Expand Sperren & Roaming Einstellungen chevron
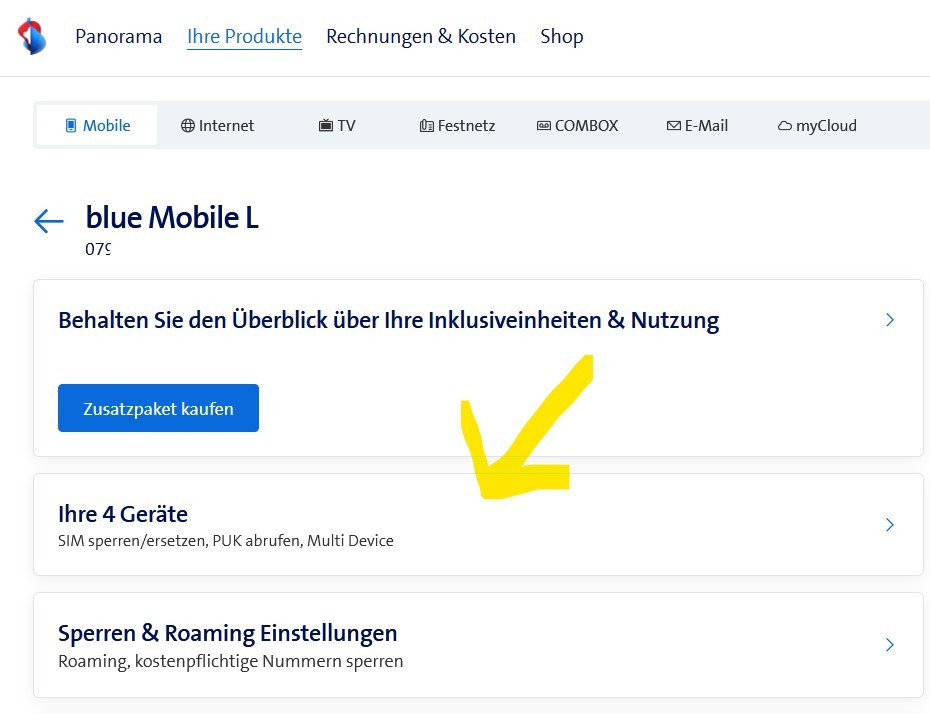 coord(890,645)
